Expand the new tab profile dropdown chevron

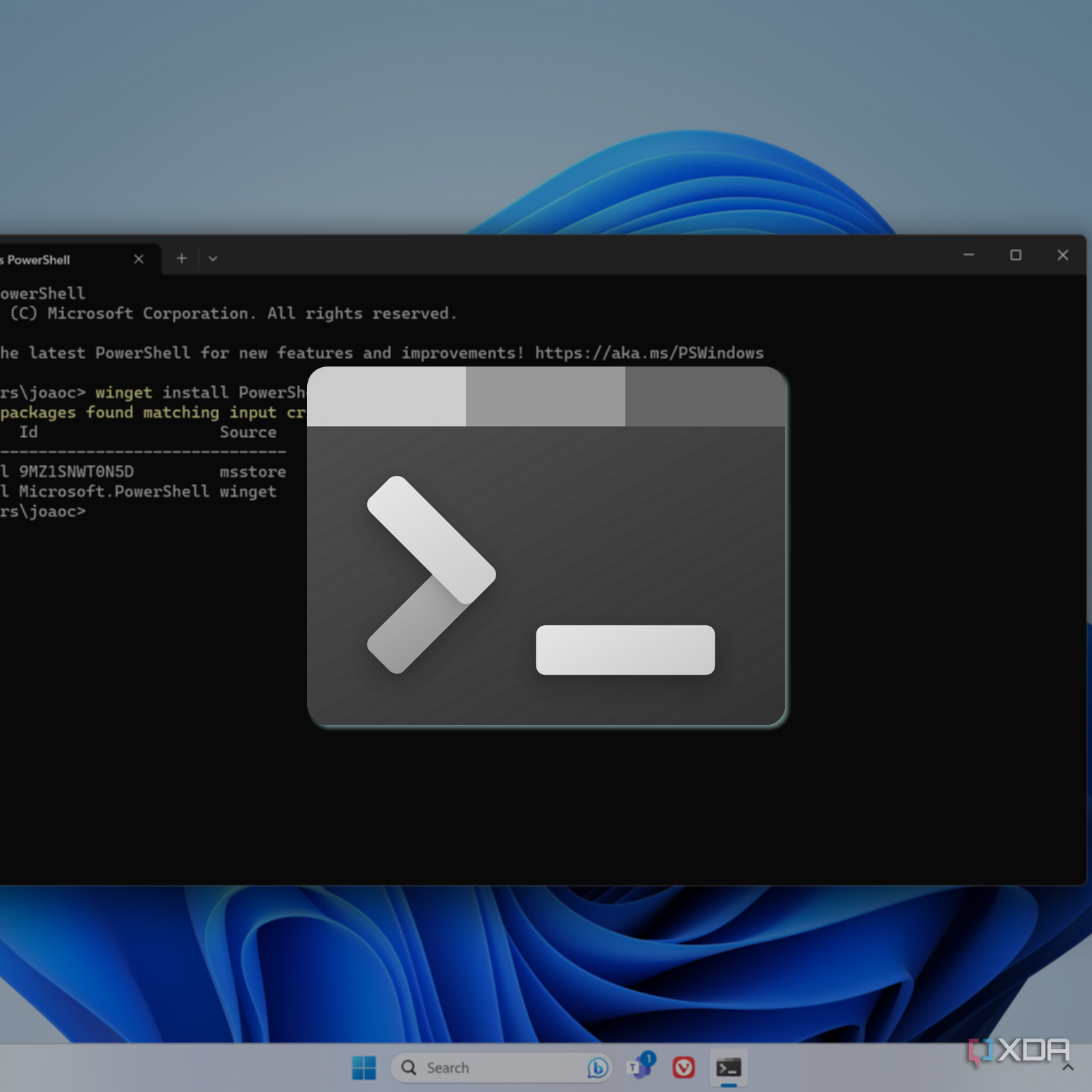pos(213,259)
